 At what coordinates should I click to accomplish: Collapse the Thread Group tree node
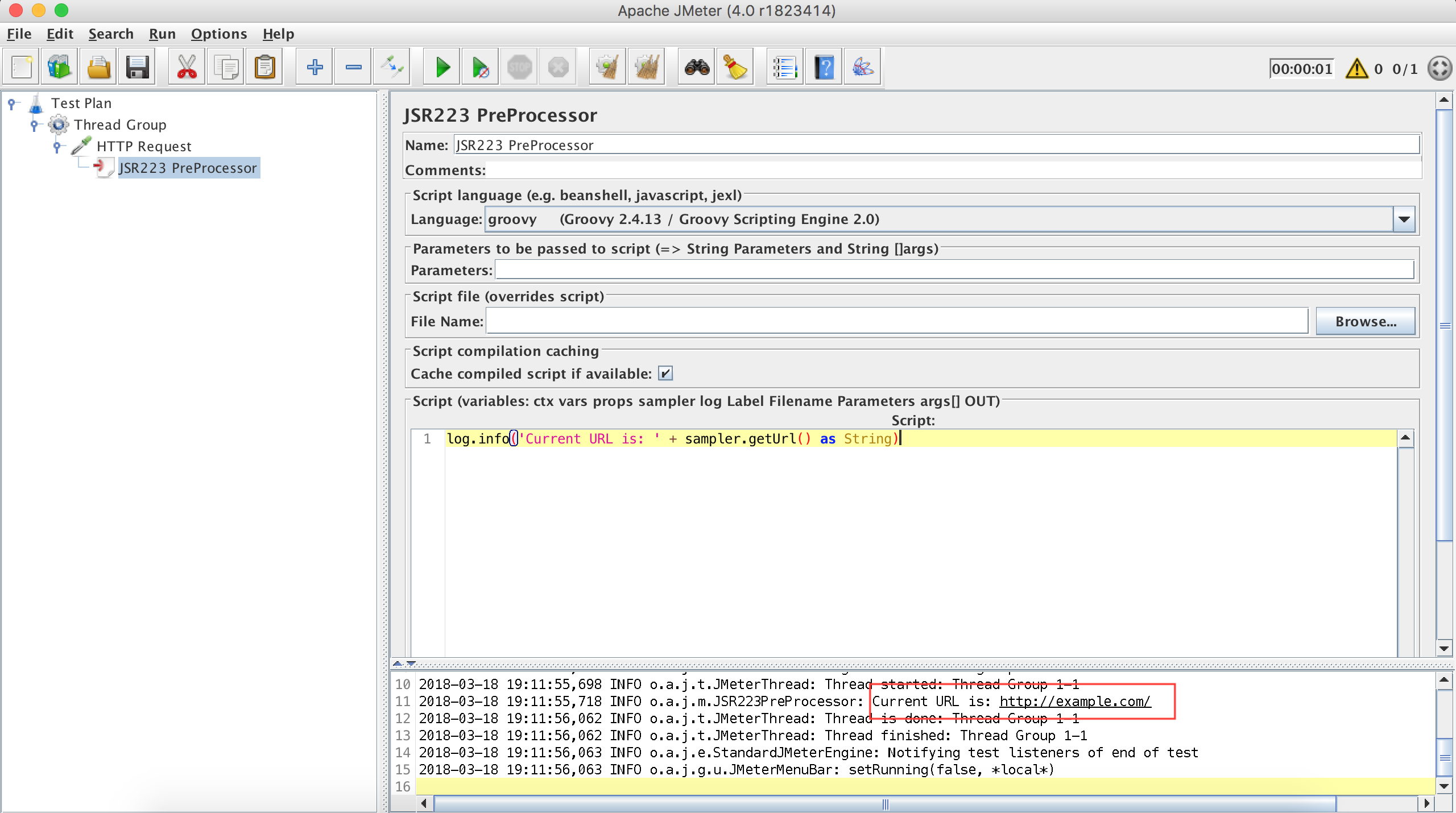[34, 125]
